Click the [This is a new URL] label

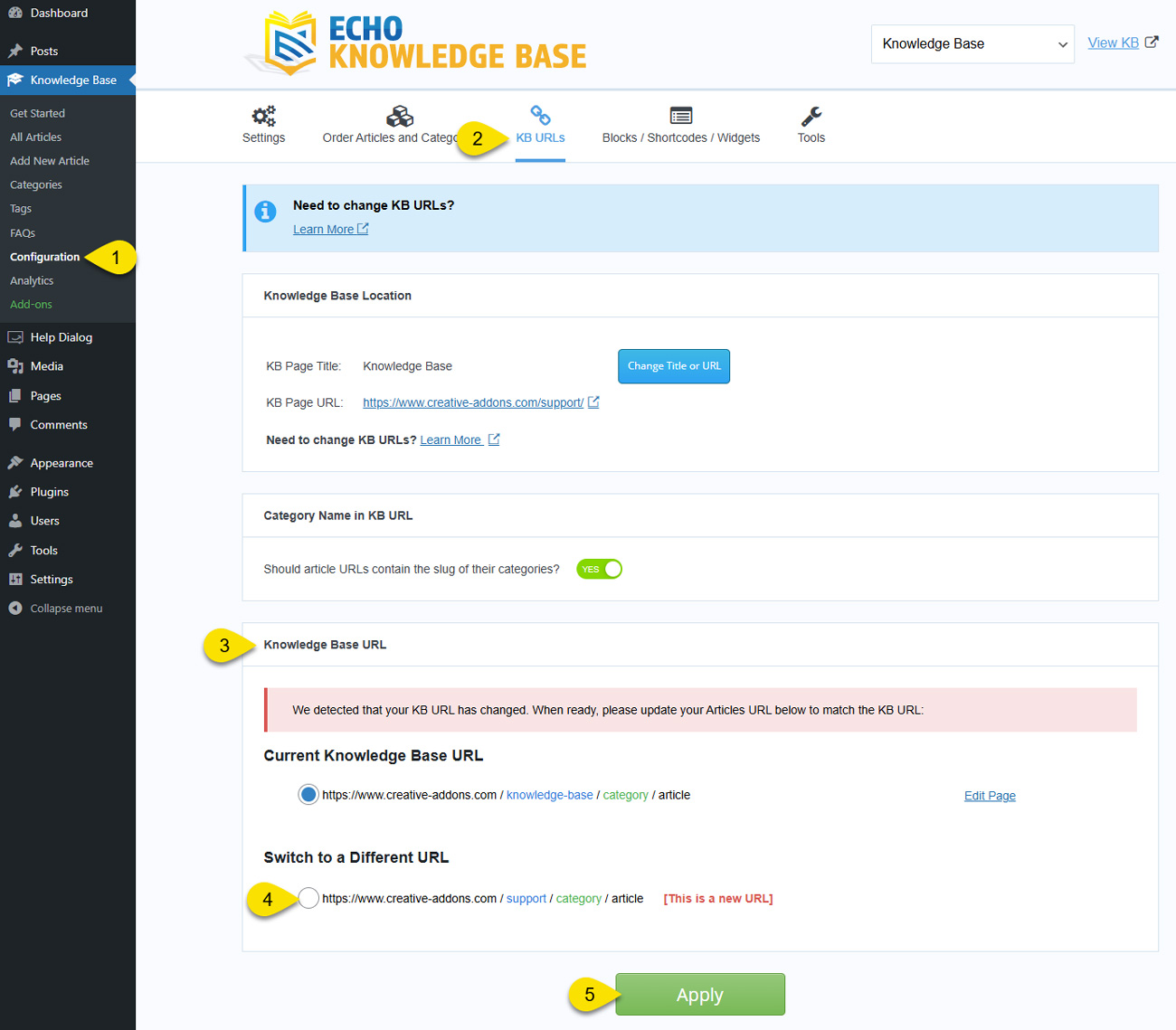tap(718, 898)
